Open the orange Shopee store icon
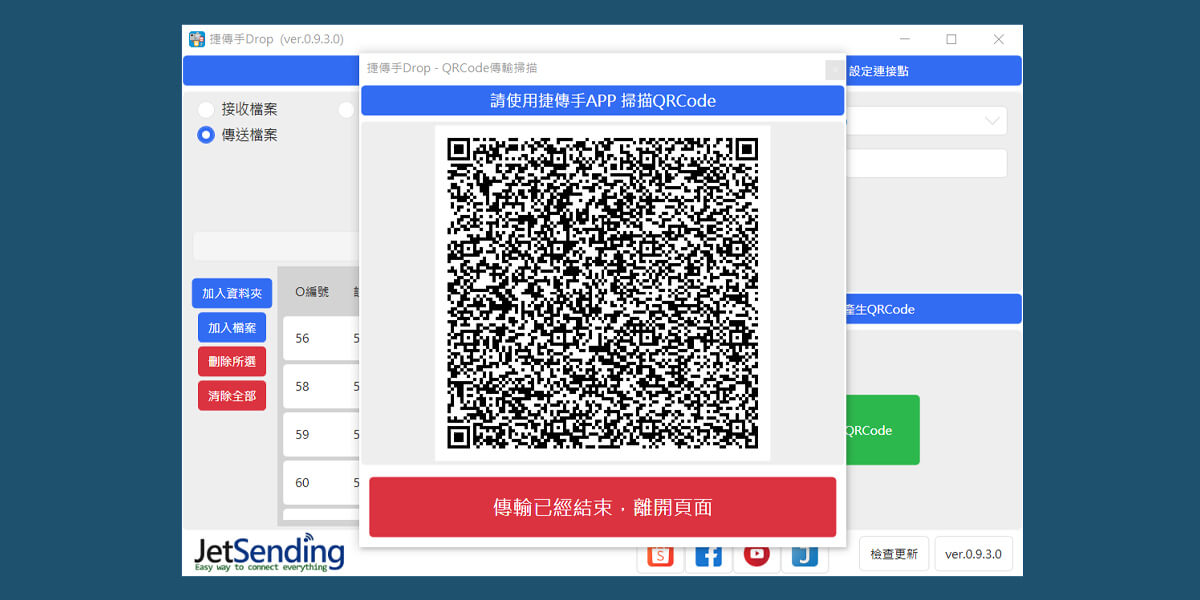 click(x=660, y=556)
